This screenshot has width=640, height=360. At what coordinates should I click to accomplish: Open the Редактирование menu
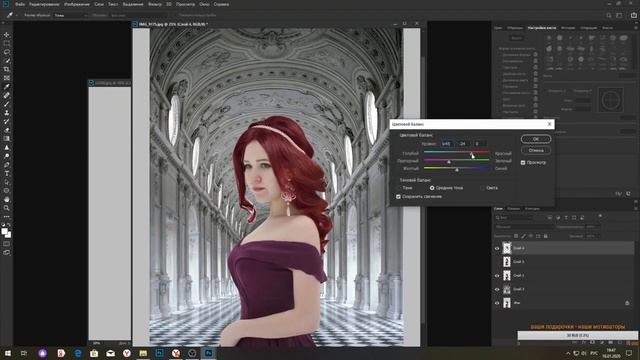(x=44, y=4)
